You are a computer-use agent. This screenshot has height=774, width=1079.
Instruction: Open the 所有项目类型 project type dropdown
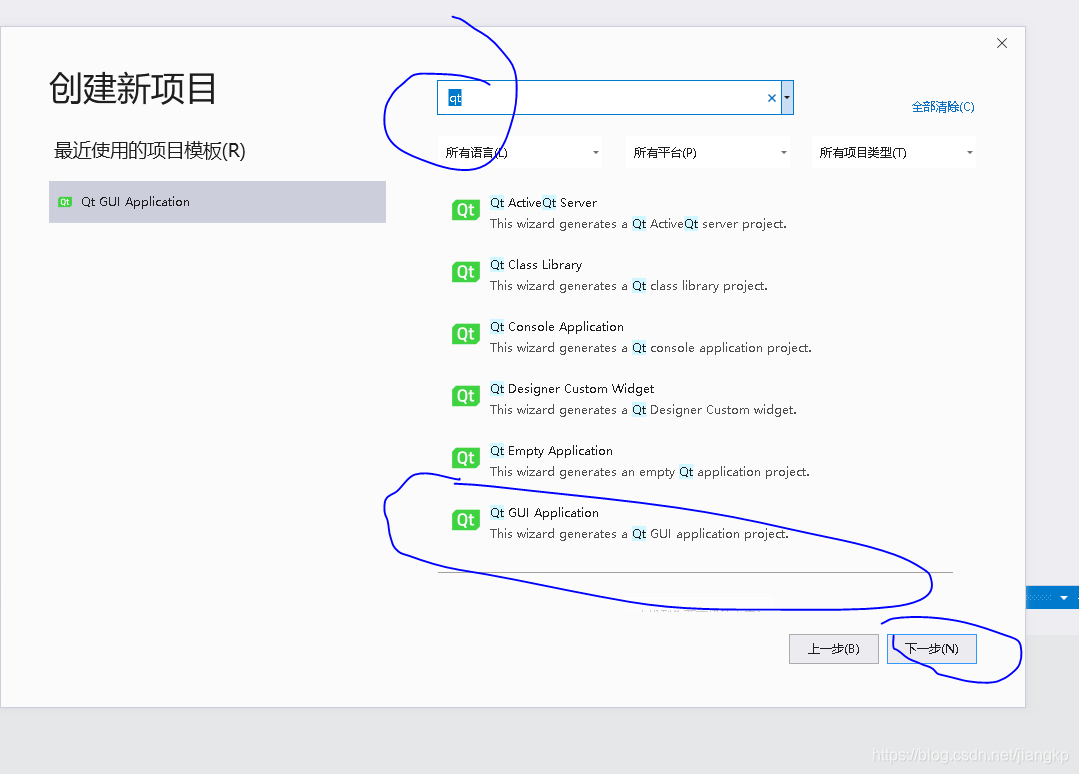click(894, 153)
